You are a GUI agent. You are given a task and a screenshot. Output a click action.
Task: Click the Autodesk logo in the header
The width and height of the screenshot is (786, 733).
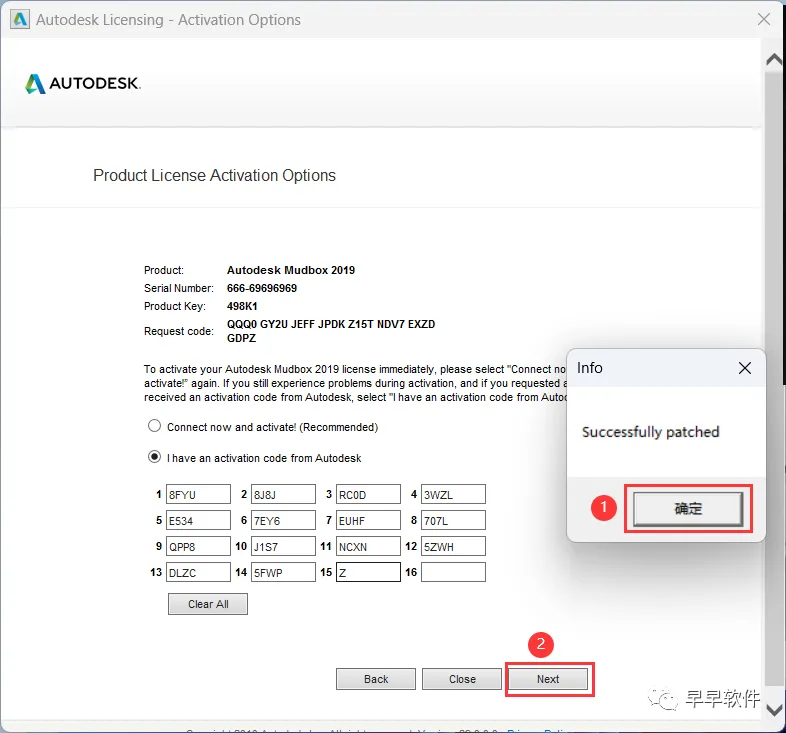click(x=83, y=84)
